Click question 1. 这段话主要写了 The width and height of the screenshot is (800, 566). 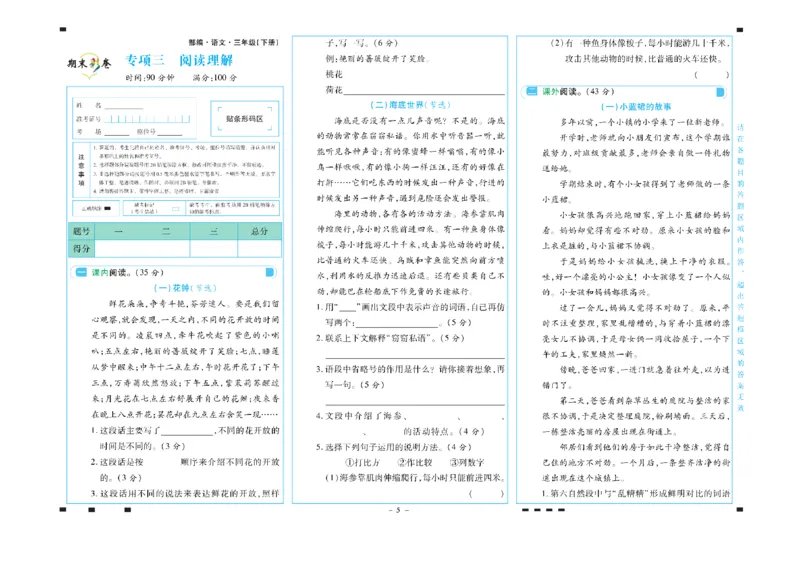185,438
